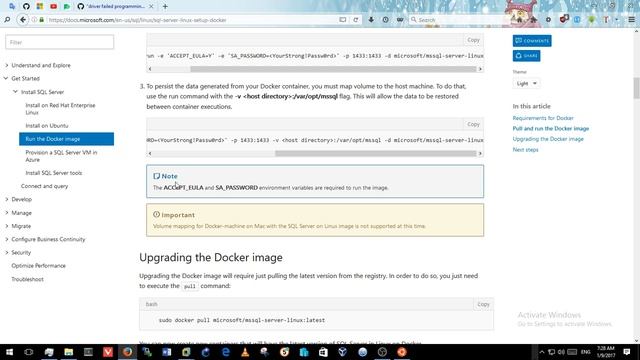
Task: Copy the first docker run code block
Action: tap(473, 40)
